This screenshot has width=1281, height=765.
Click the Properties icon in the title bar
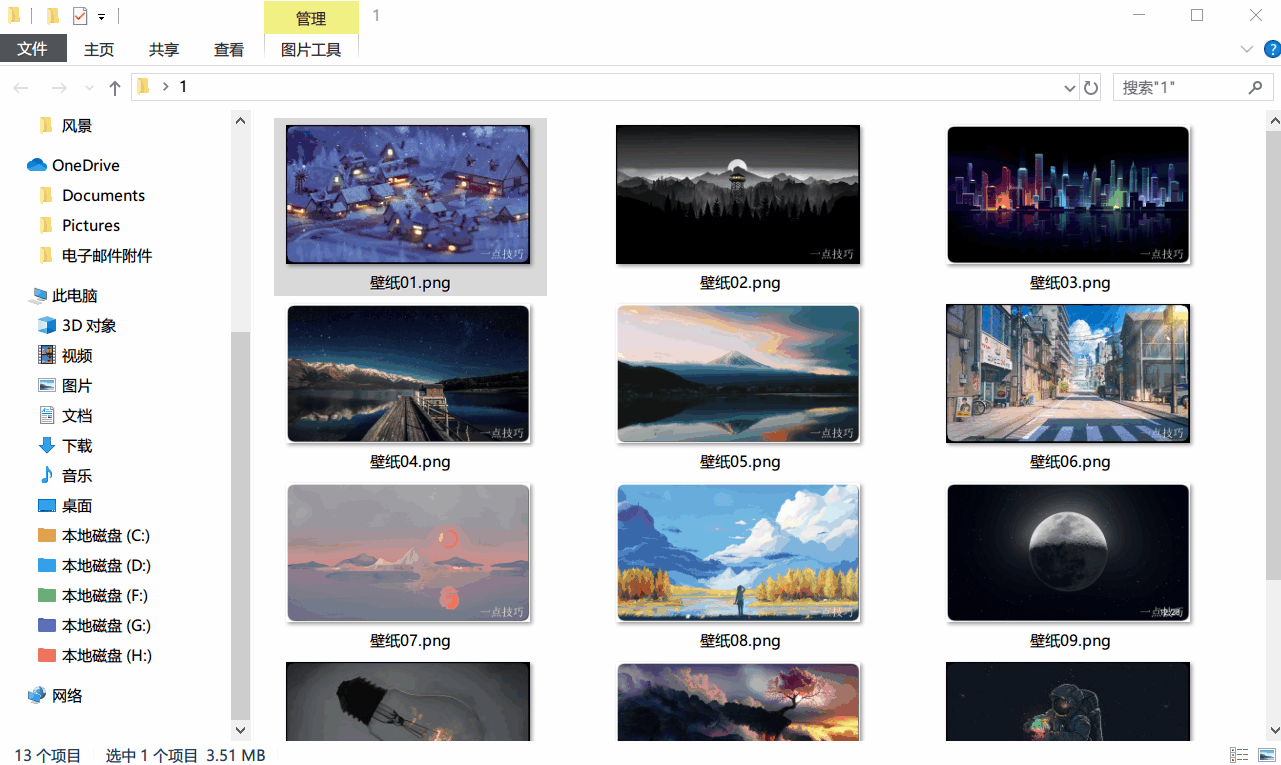(x=80, y=16)
